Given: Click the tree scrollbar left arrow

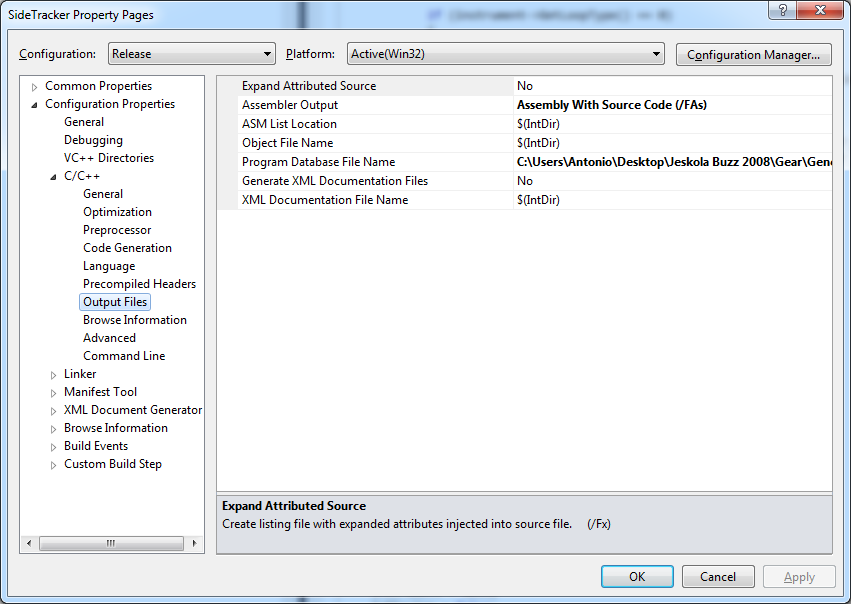Looking at the screenshot, I should pos(29,543).
